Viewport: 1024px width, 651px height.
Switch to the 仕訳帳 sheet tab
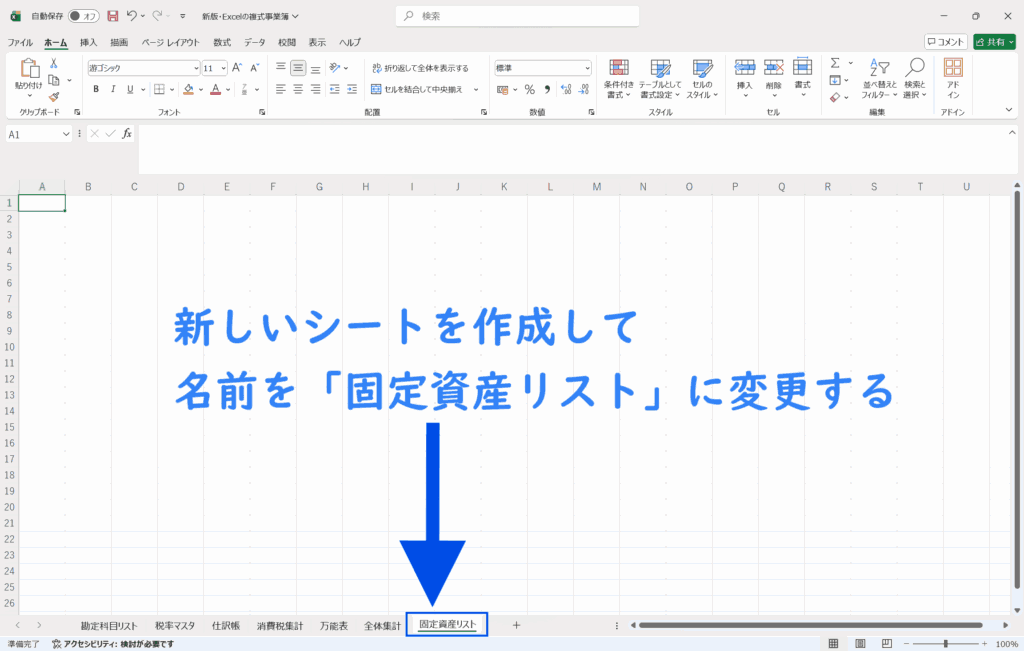pyautogui.click(x=225, y=625)
